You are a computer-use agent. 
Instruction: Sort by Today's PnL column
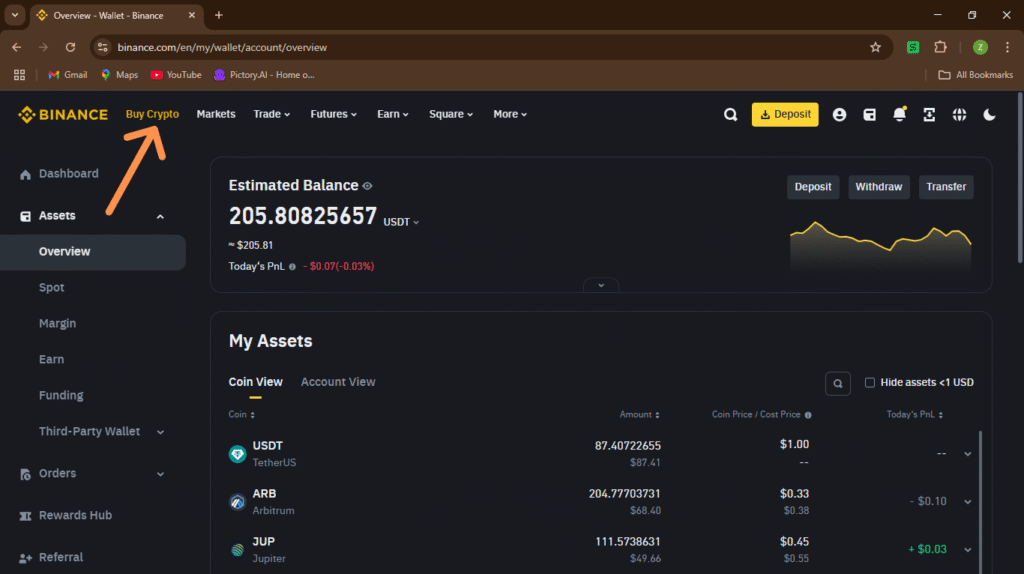tap(914, 415)
